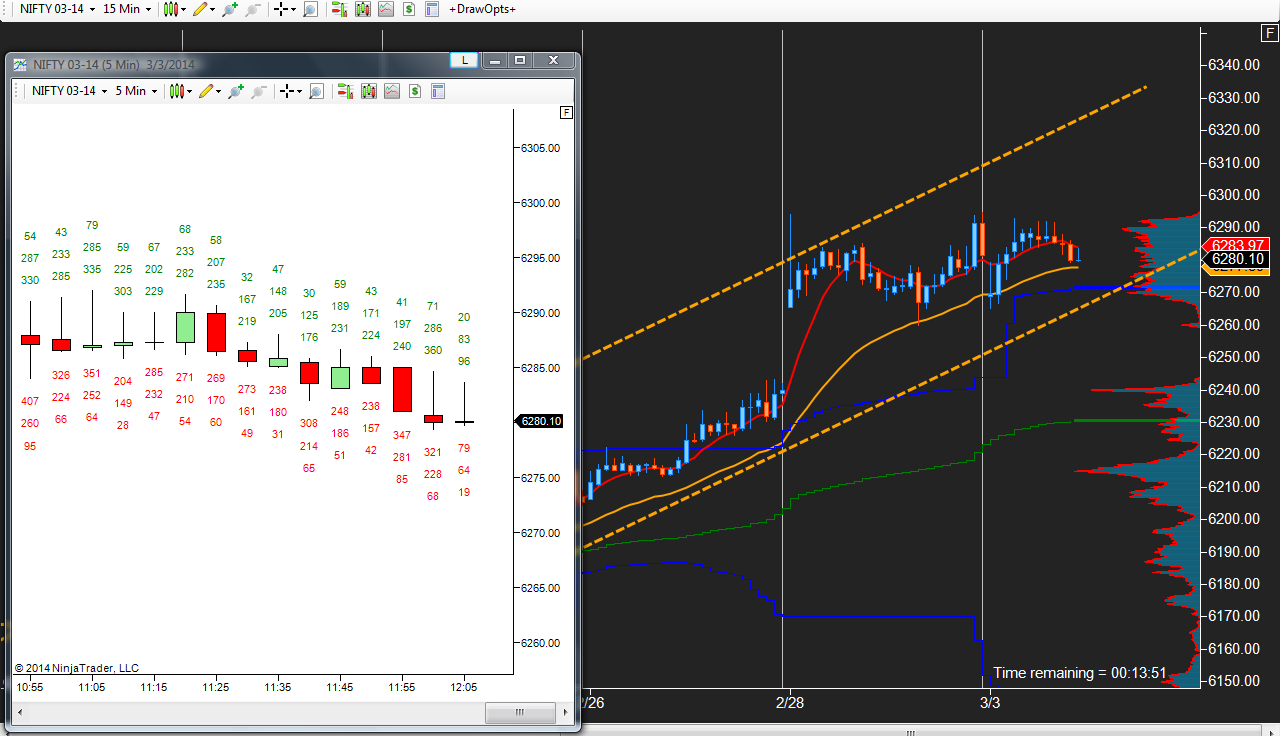Click the 10:55 time label on the 5 Min chart
This screenshot has height=736, width=1280.
click(x=30, y=687)
